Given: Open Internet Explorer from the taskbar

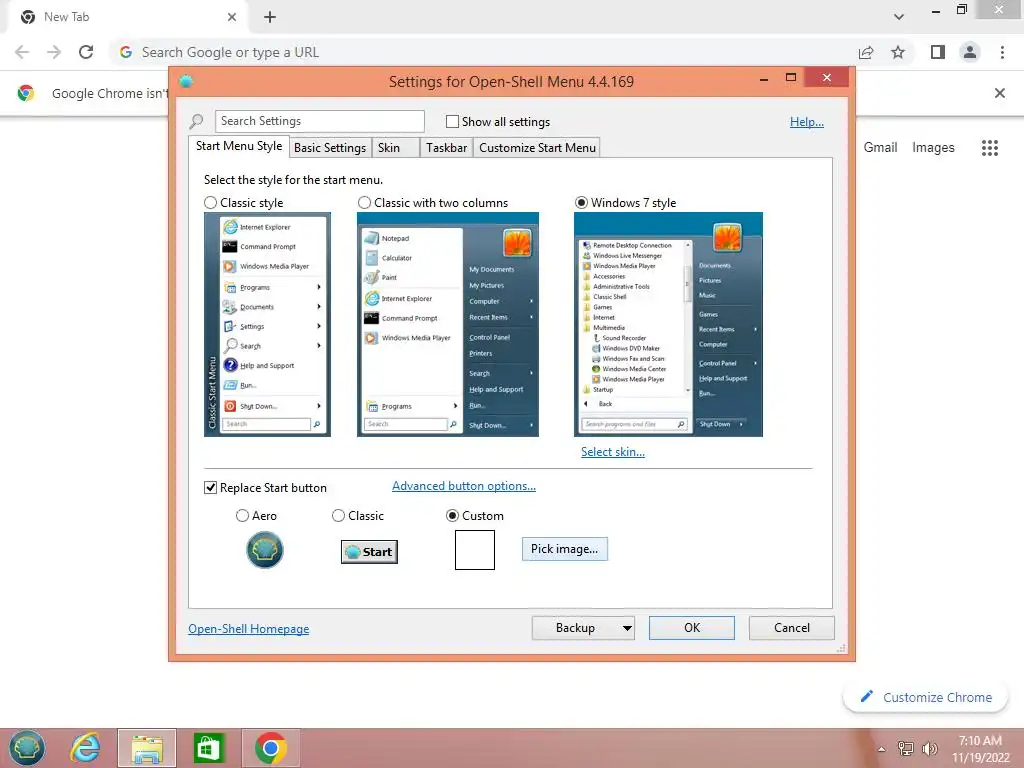Looking at the screenshot, I should click(85, 747).
